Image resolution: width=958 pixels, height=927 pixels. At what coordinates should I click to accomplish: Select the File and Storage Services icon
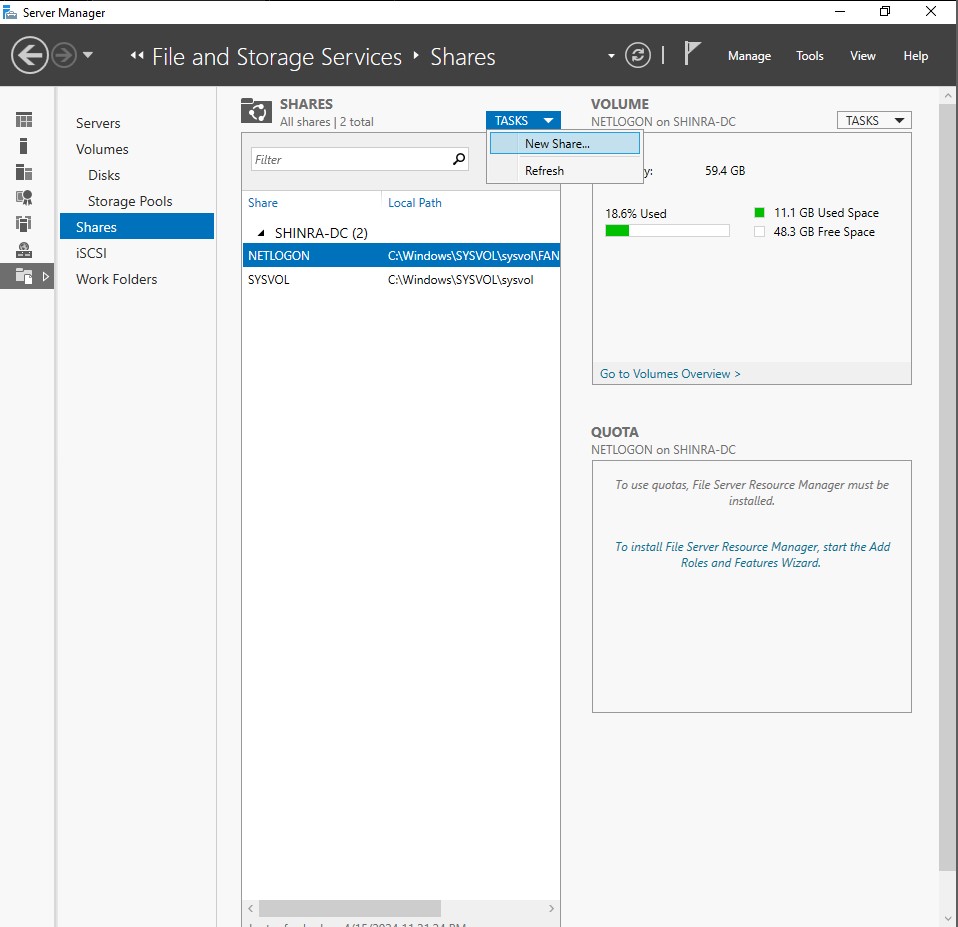[24, 276]
